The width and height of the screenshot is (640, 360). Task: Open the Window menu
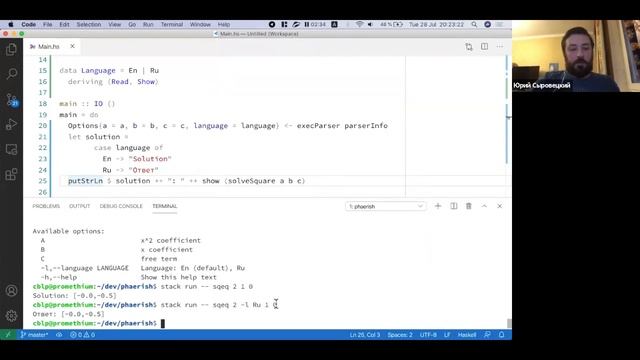(x=200, y=24)
